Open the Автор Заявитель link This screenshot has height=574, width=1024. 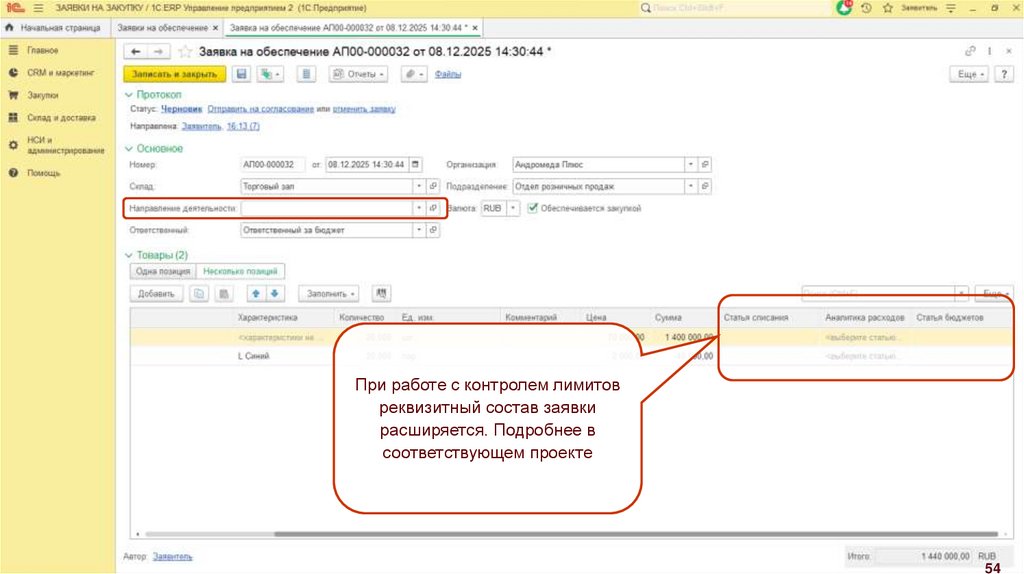point(172,556)
